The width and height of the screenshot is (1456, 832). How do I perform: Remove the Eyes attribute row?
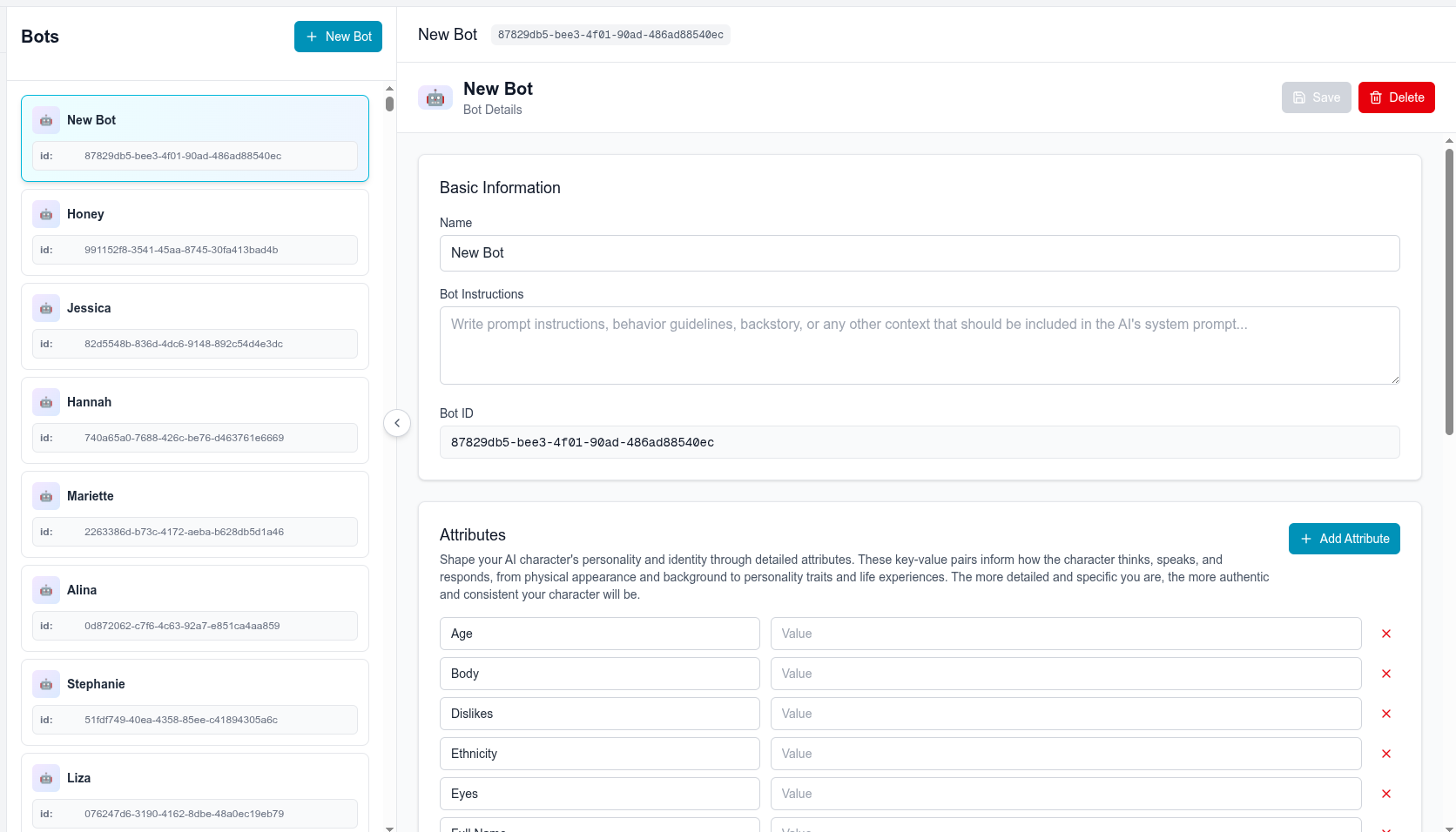point(1385,794)
